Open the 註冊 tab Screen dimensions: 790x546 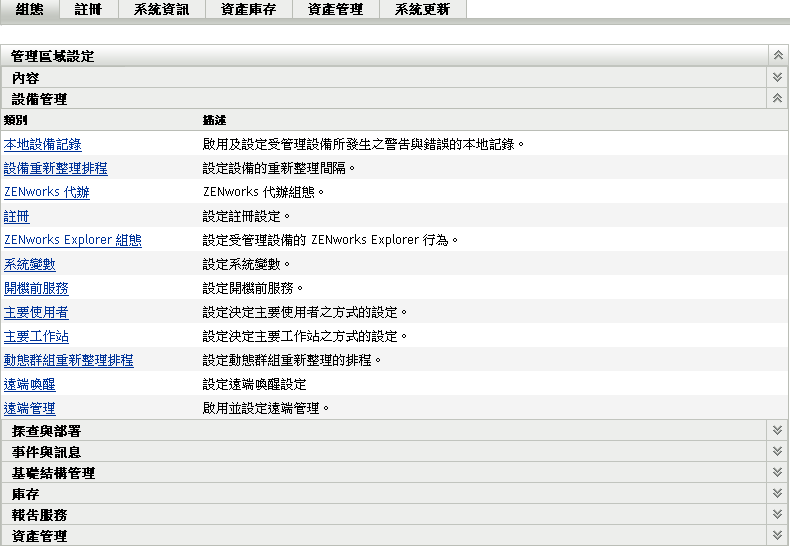click(89, 10)
